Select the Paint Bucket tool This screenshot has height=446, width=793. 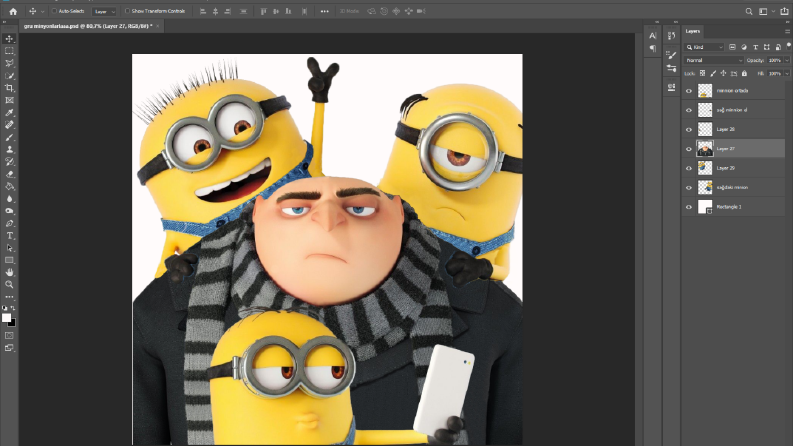9,186
